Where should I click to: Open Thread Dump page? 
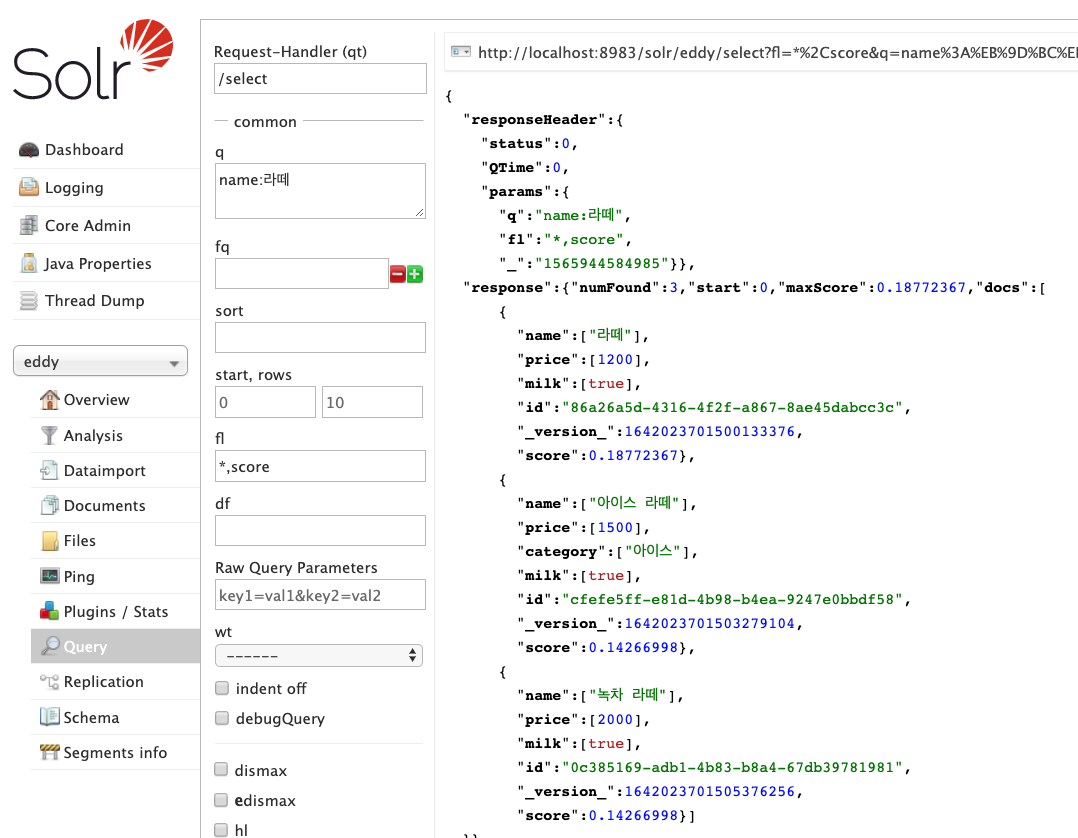coord(95,300)
